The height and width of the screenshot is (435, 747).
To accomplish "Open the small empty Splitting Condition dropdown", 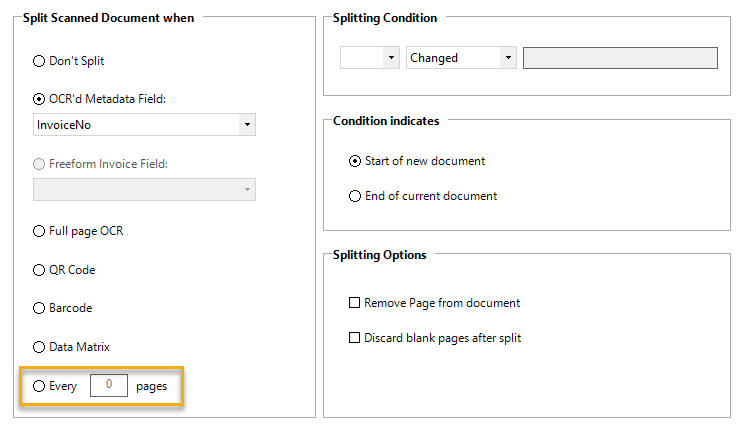I will click(370, 58).
